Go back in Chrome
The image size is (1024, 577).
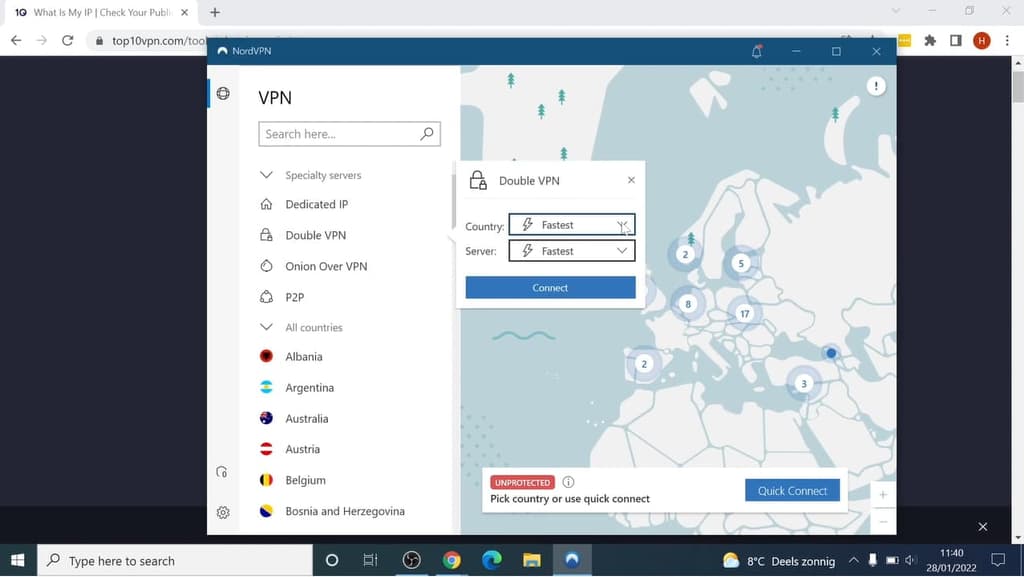click(16, 40)
